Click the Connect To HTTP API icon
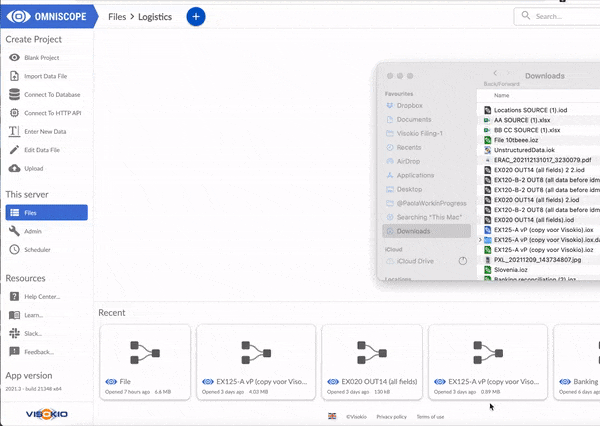 coord(15,113)
